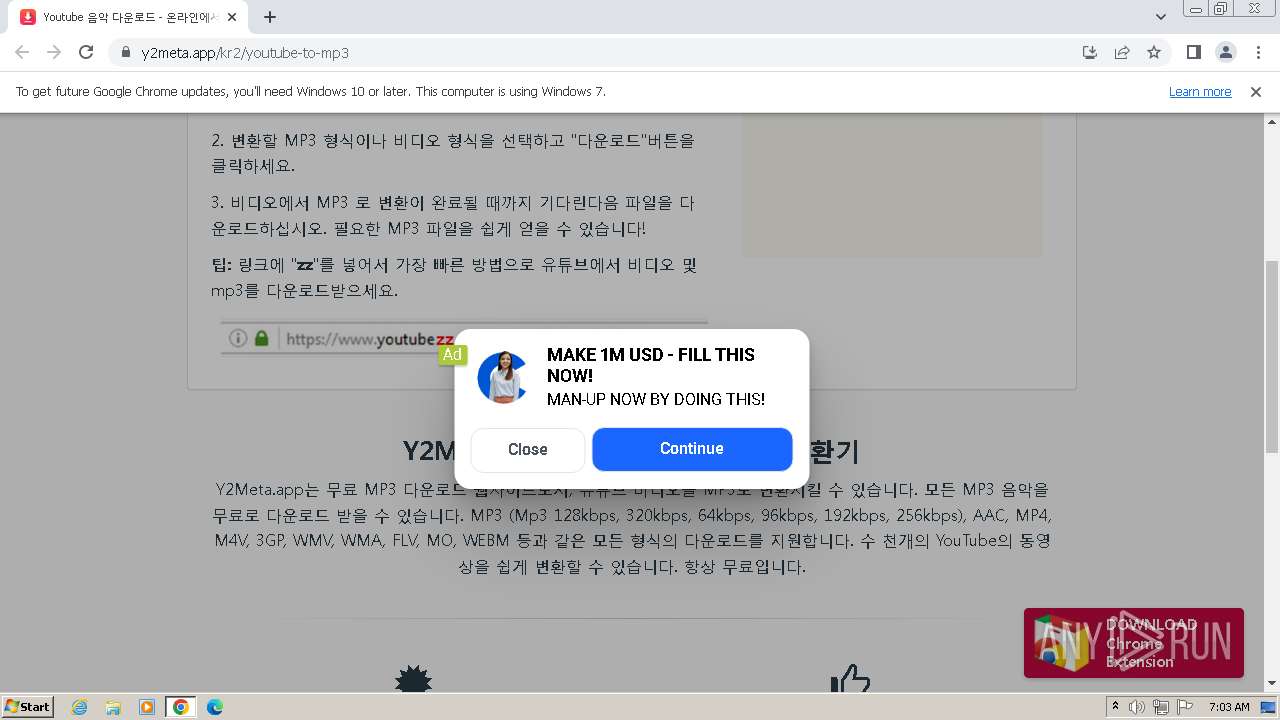Click the youtubezz URL example image

pos(464,339)
